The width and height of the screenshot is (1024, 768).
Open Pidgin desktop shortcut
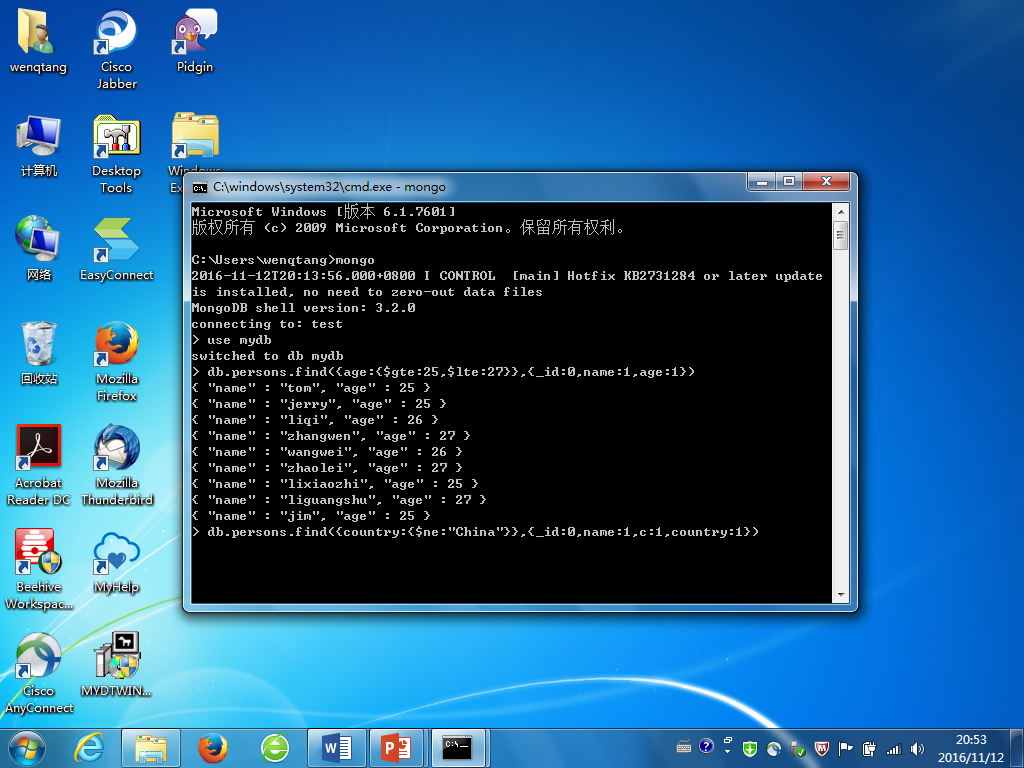[x=195, y=41]
